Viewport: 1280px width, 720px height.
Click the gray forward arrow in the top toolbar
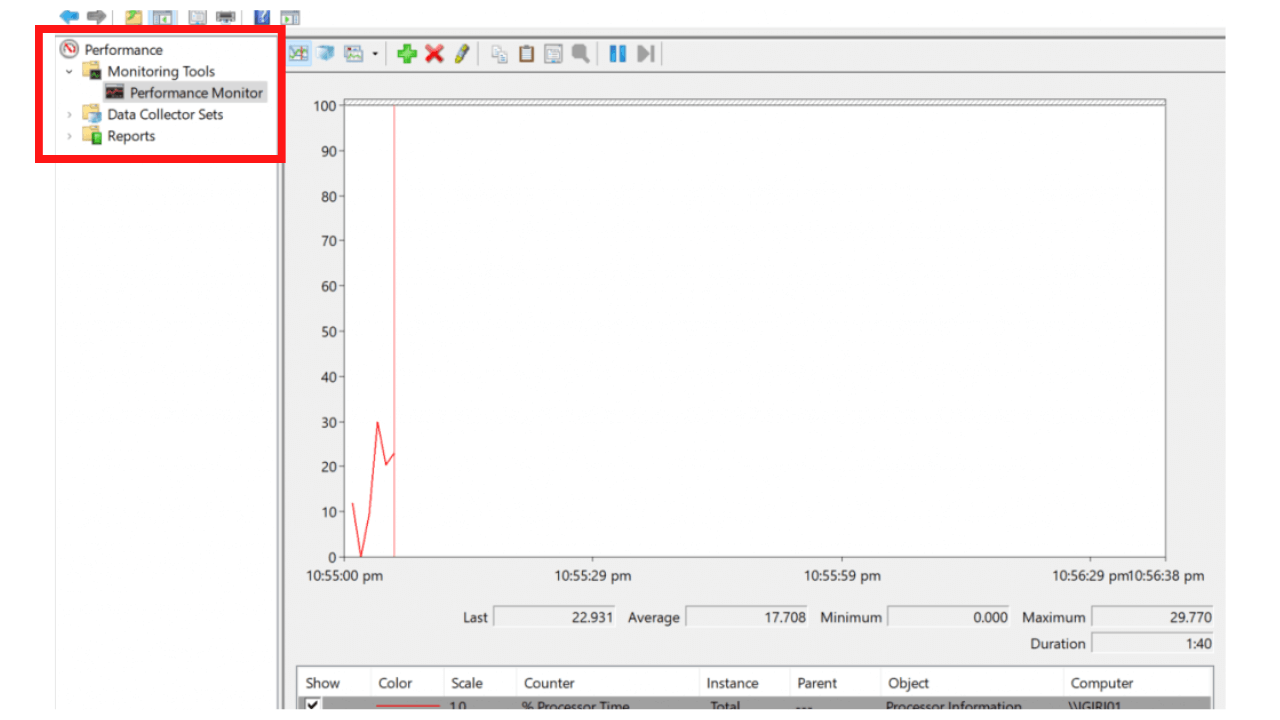coord(96,16)
